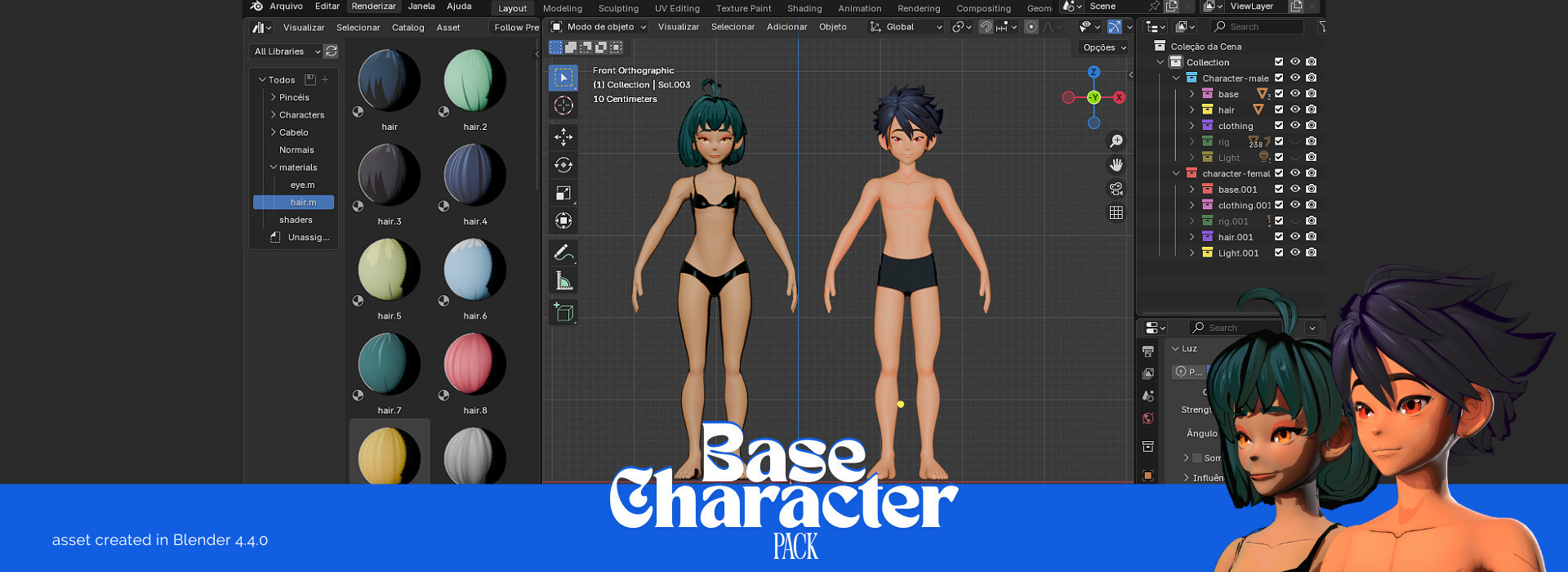Select the hair.m catalog
Viewport: 1568px width, 572px height.
tap(294, 202)
